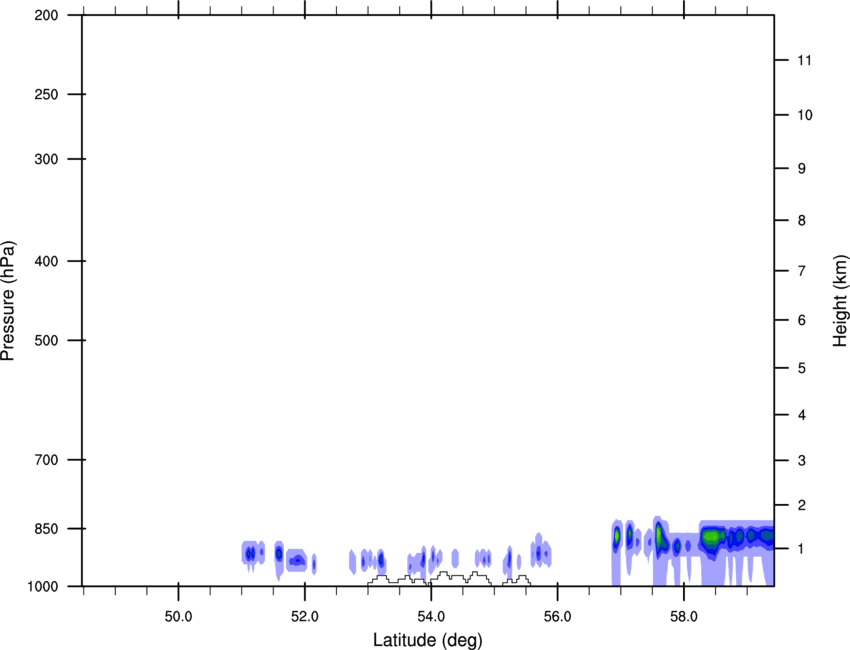
Task: Click latitude tick label 52.0
Action: coord(305,617)
